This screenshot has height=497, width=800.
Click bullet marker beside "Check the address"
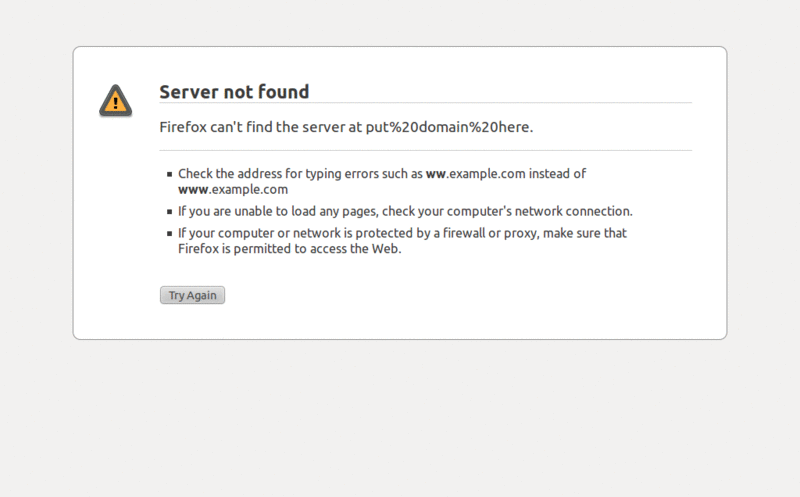point(169,175)
